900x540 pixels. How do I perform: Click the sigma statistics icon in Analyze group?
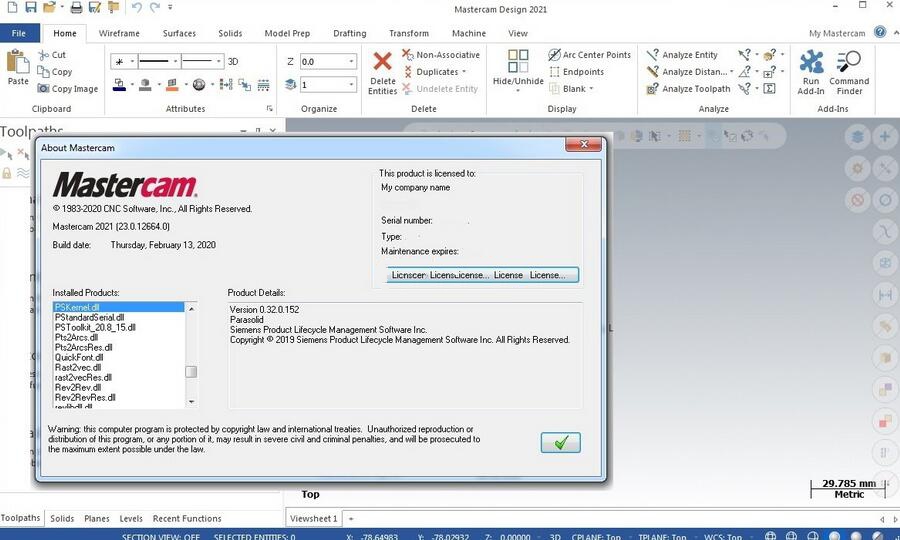tap(770, 88)
